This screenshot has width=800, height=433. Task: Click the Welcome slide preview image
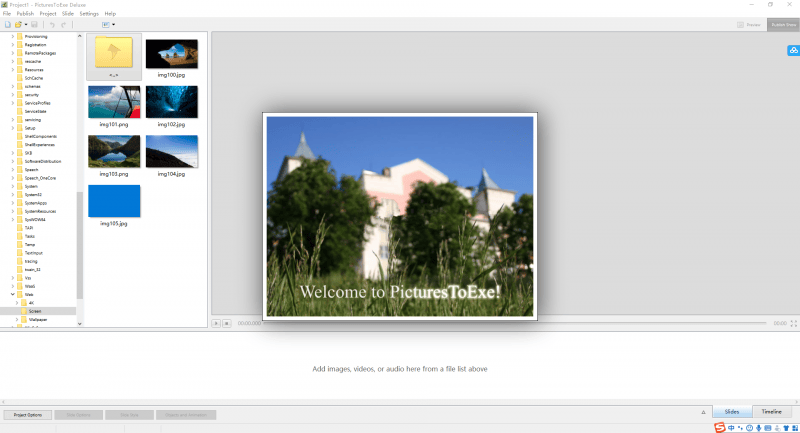click(400, 216)
